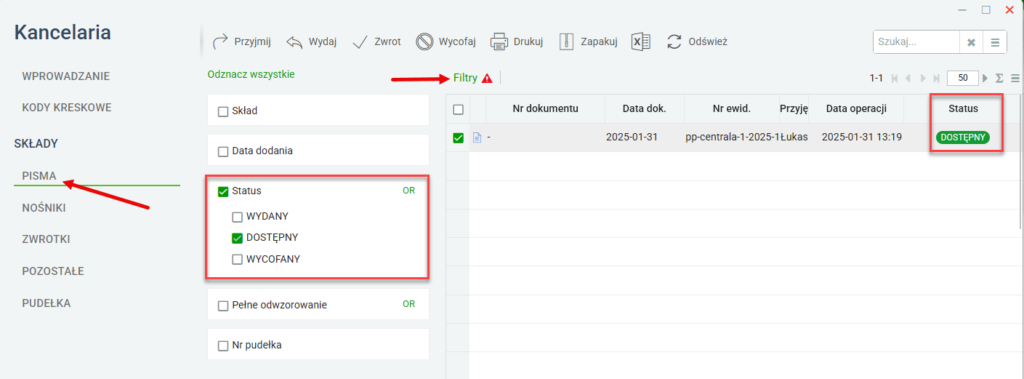The width and height of the screenshot is (1024, 379).
Task: Open the KODY KRESKOWE section
Action: click(x=67, y=107)
